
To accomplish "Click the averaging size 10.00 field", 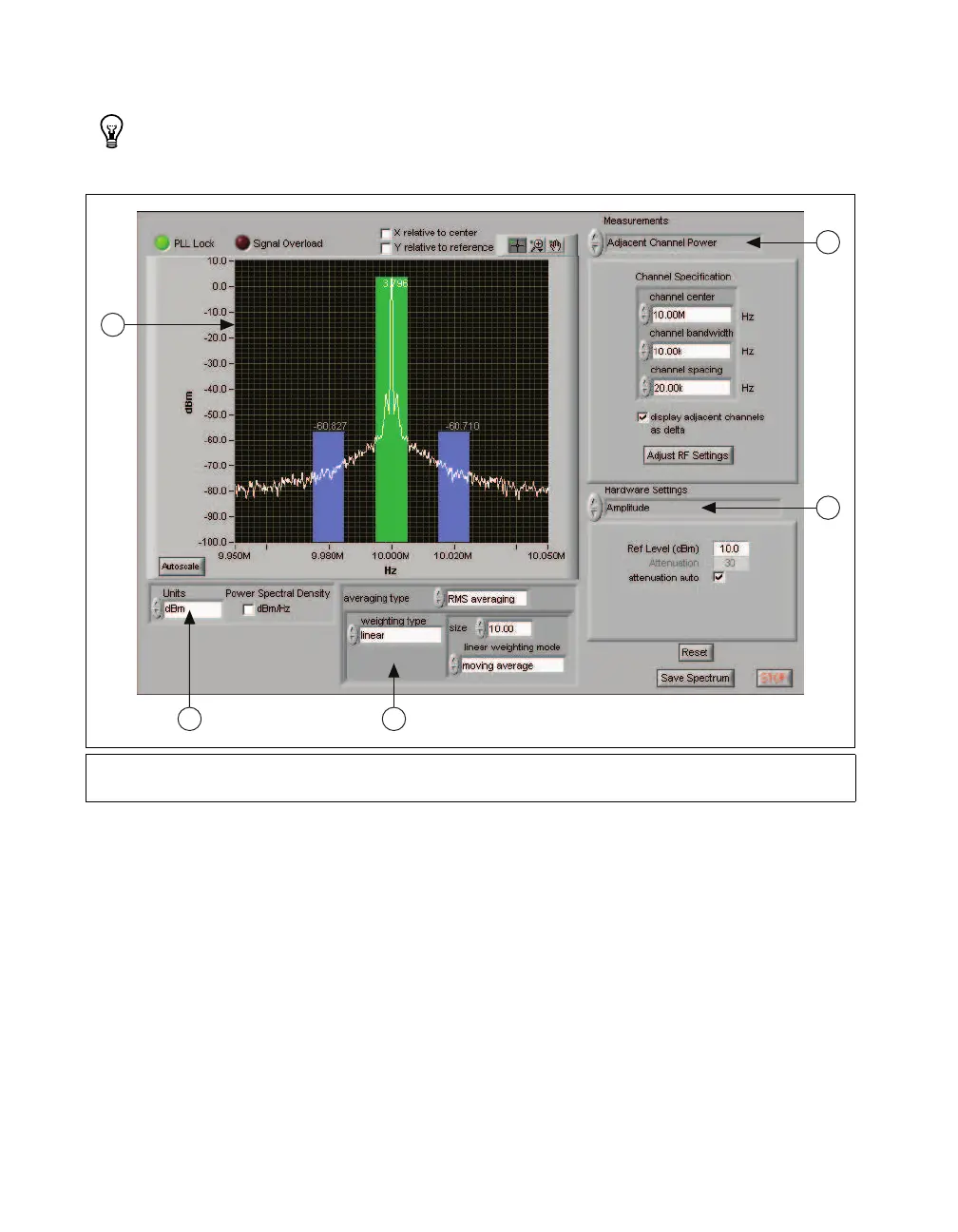I will point(509,628).
